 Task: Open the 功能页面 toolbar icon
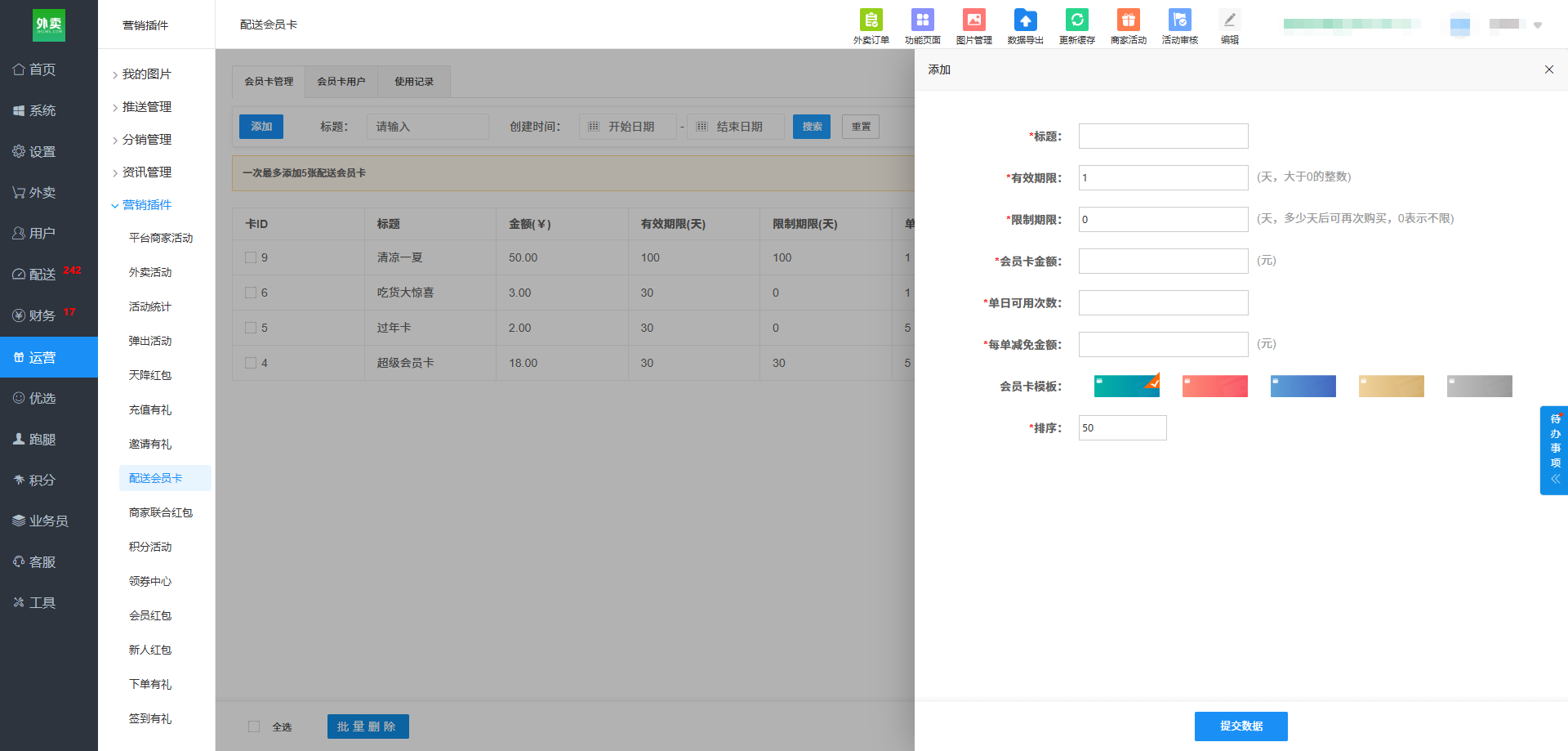(922, 20)
